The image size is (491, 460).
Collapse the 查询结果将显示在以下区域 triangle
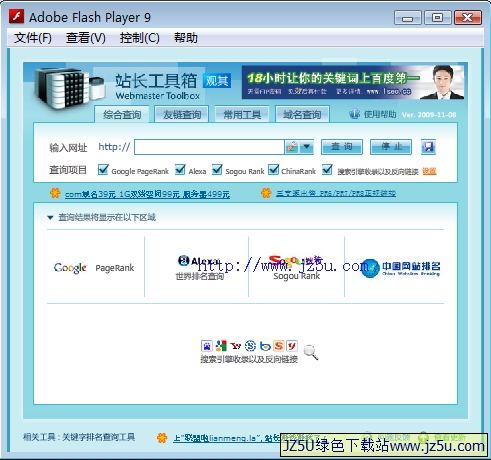coord(50,218)
